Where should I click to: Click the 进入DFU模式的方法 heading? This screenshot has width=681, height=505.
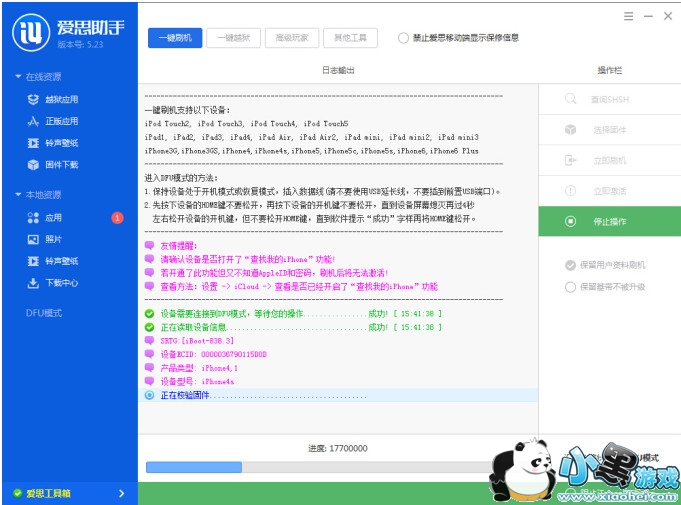[x=181, y=178]
